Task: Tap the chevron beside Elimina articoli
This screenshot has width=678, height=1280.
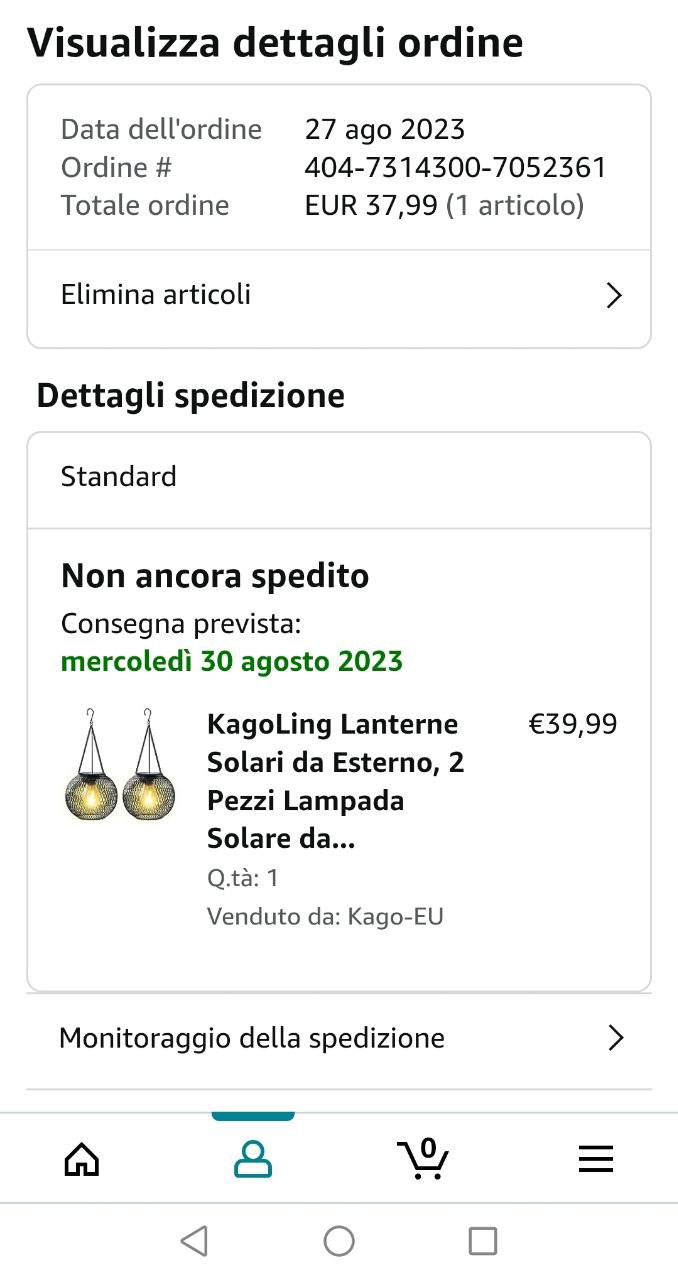Action: click(x=615, y=295)
